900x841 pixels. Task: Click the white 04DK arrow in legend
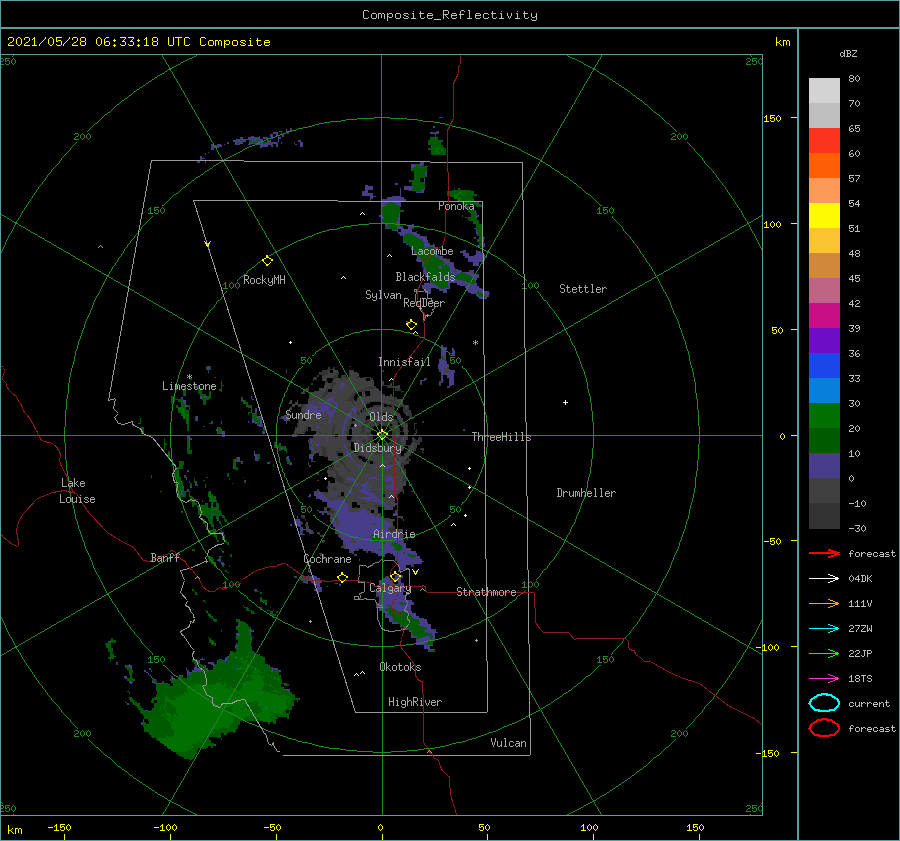[824, 578]
